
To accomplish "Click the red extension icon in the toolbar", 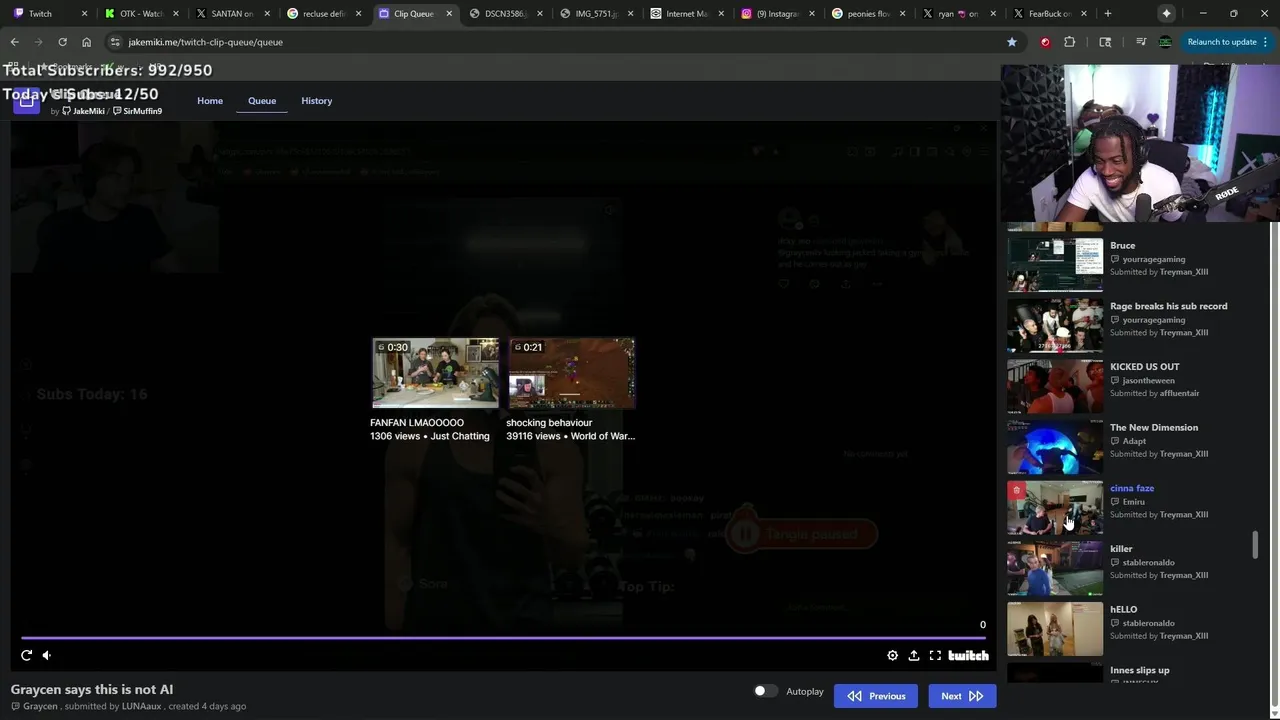I will pyautogui.click(x=1045, y=42).
